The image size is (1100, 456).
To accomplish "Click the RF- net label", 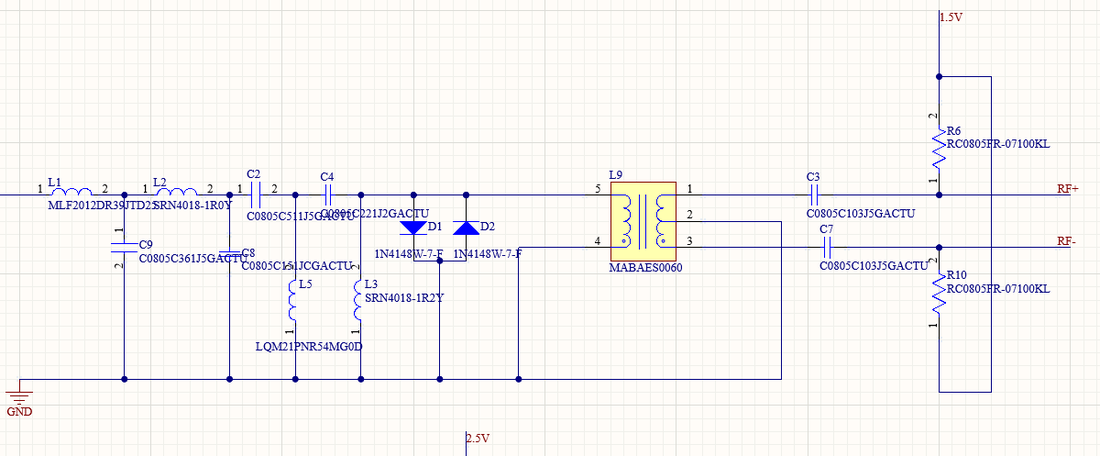I will (x=1068, y=241).
